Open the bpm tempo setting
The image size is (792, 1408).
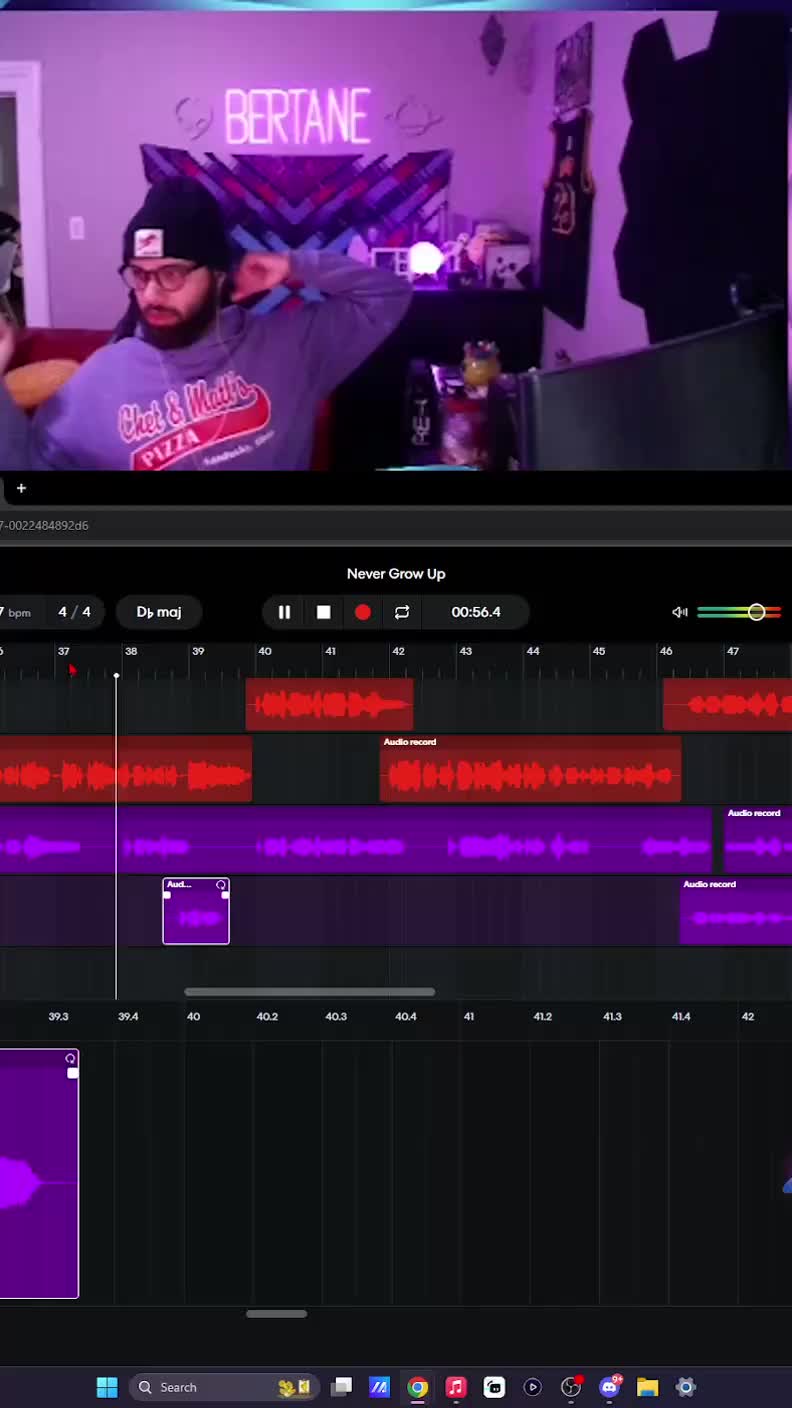tap(16, 612)
